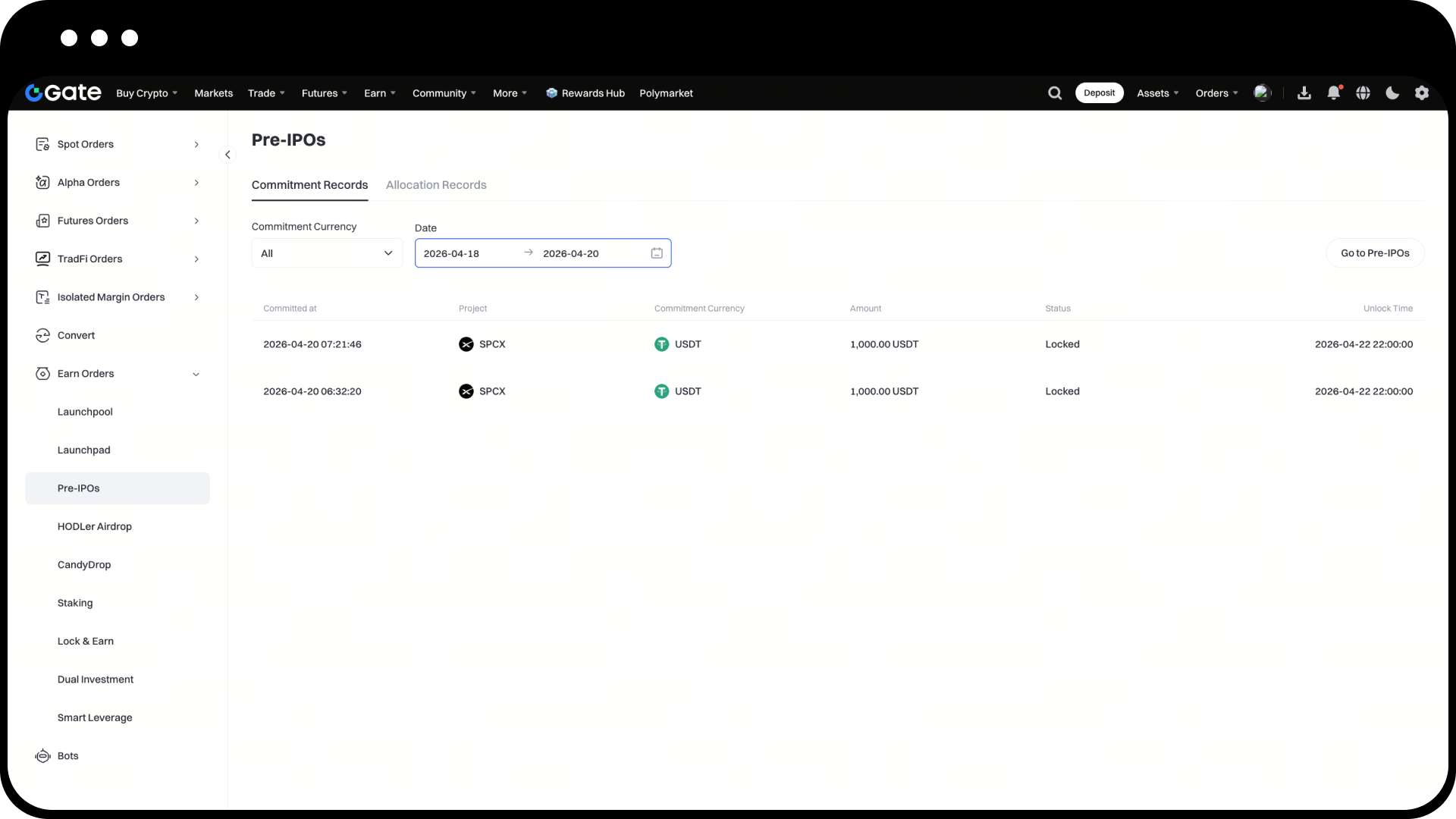Switch to Allocation Records tab
Screen dimensions: 1456x819
(x=436, y=185)
